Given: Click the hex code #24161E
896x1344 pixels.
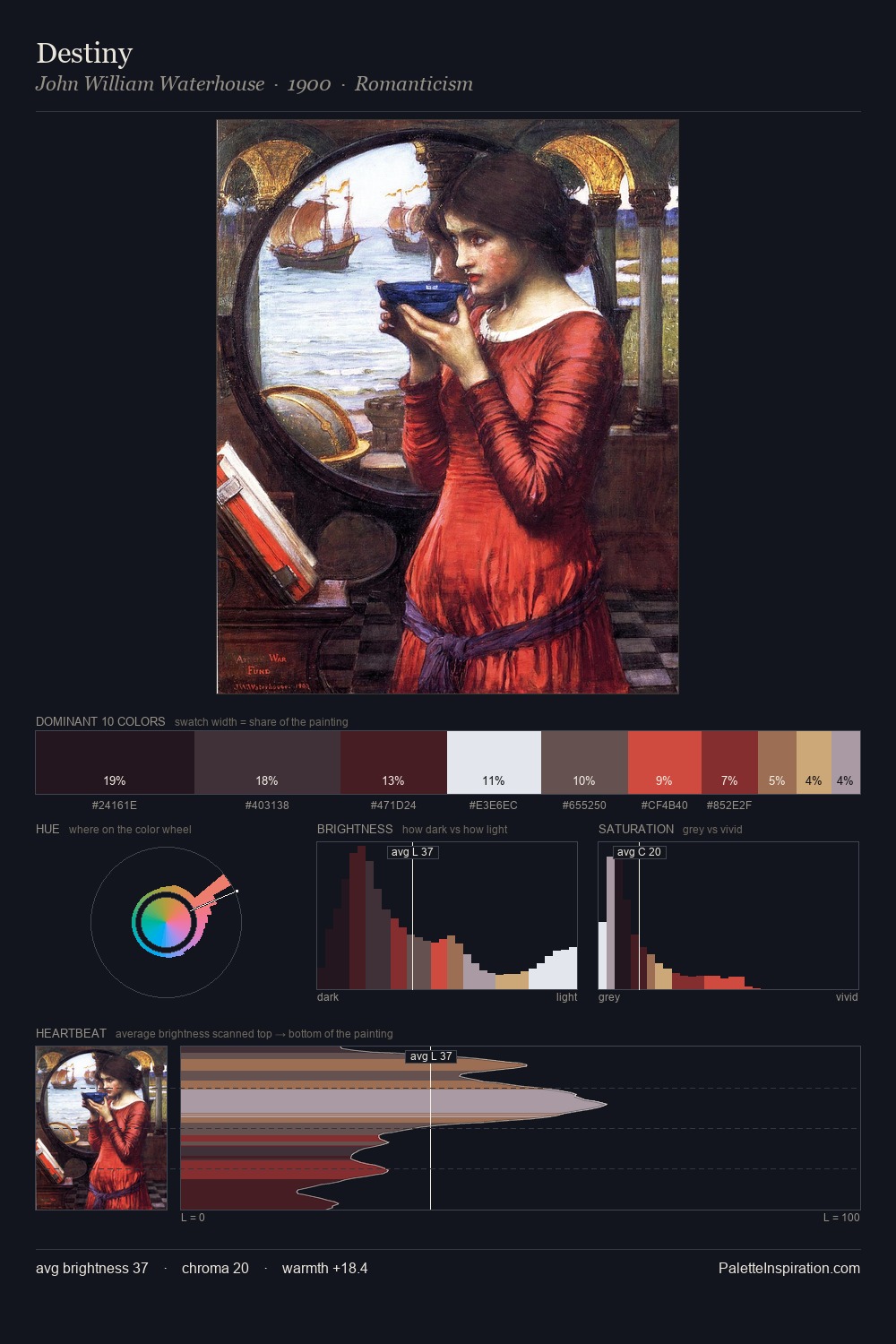Looking at the screenshot, I should pos(115,806).
